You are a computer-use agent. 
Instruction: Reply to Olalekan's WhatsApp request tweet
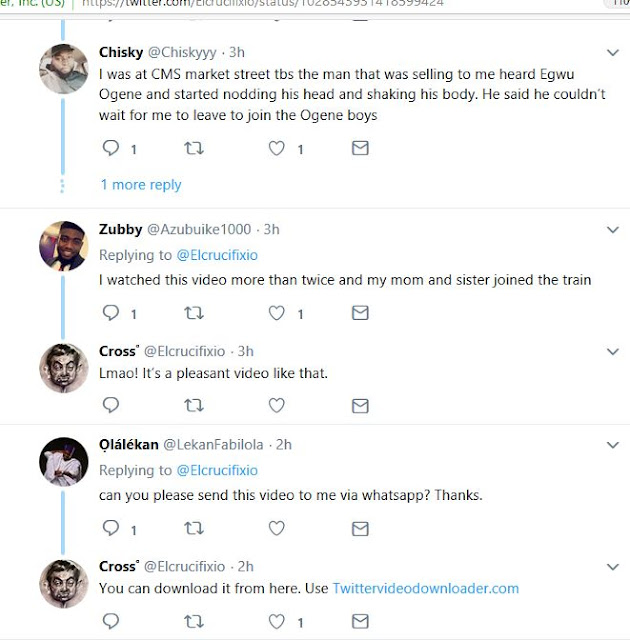coord(111,527)
